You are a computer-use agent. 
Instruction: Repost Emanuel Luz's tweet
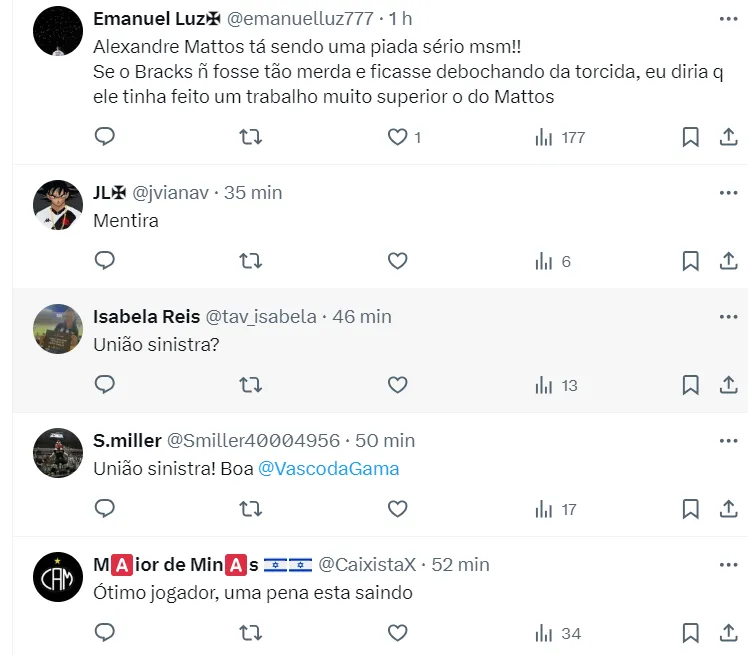(251, 137)
